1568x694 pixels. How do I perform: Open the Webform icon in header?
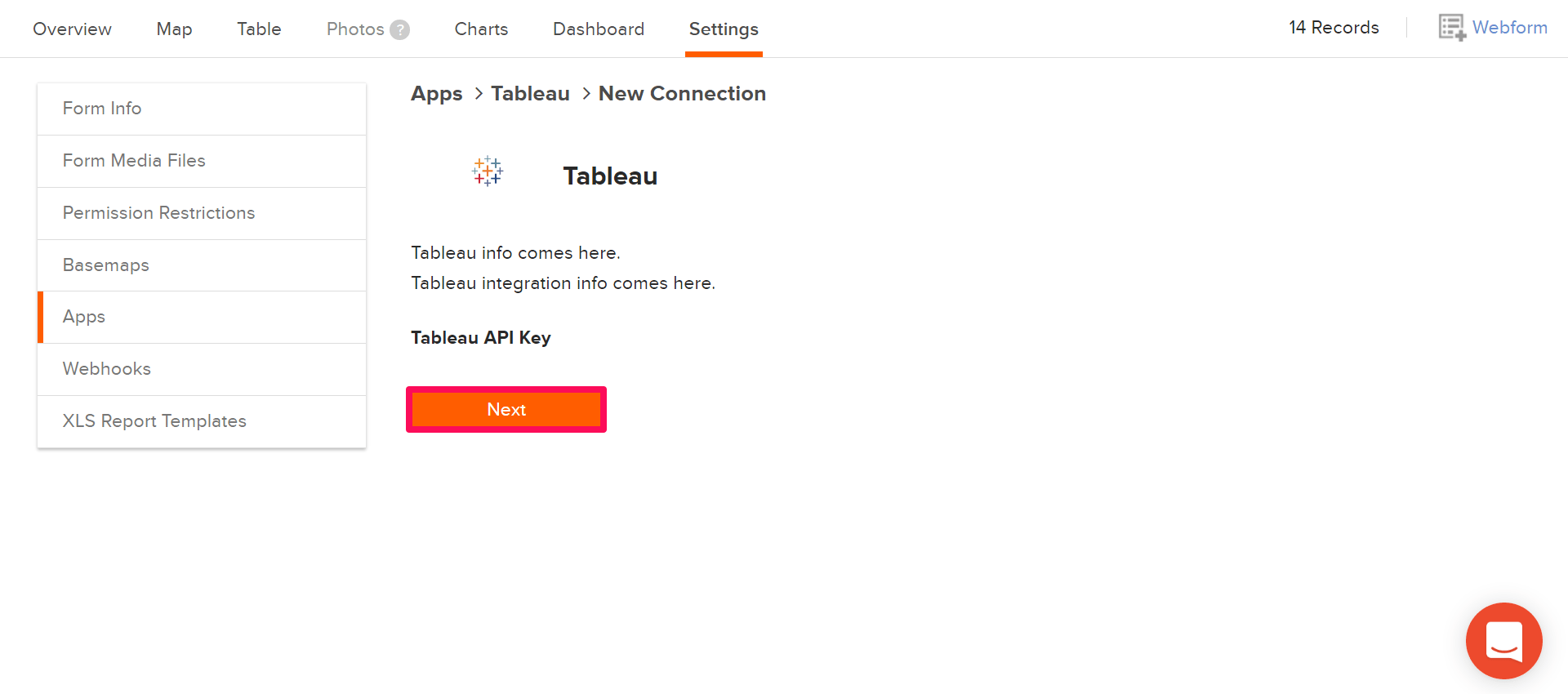point(1451,26)
